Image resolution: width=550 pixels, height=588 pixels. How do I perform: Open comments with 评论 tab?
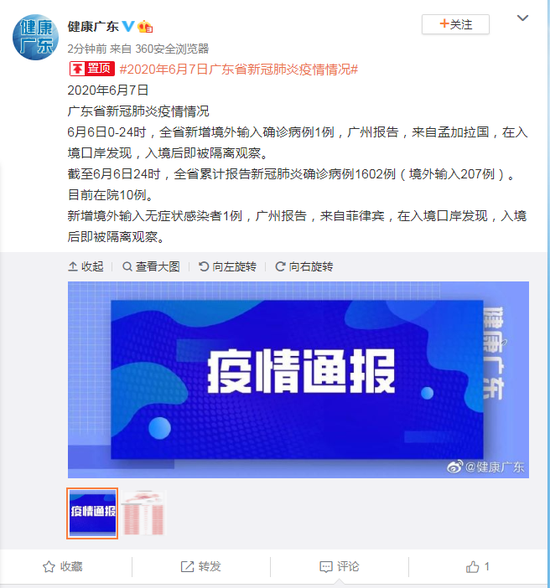(339, 566)
